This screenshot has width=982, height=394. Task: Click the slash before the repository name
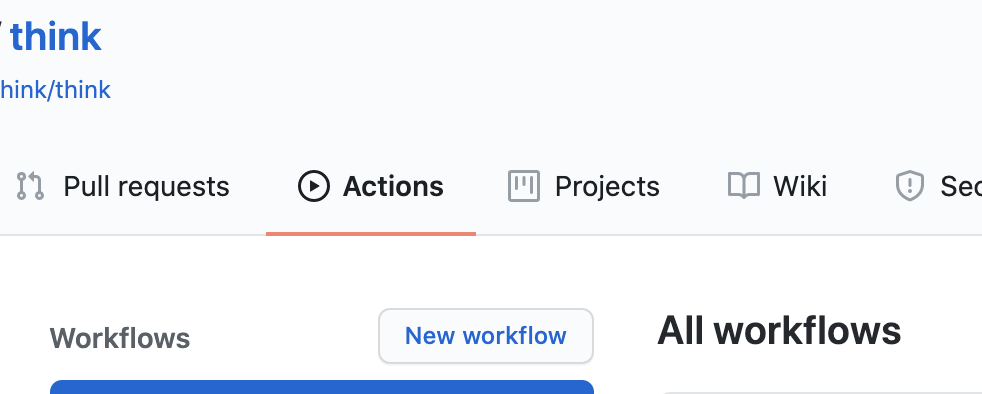click(x=3, y=36)
